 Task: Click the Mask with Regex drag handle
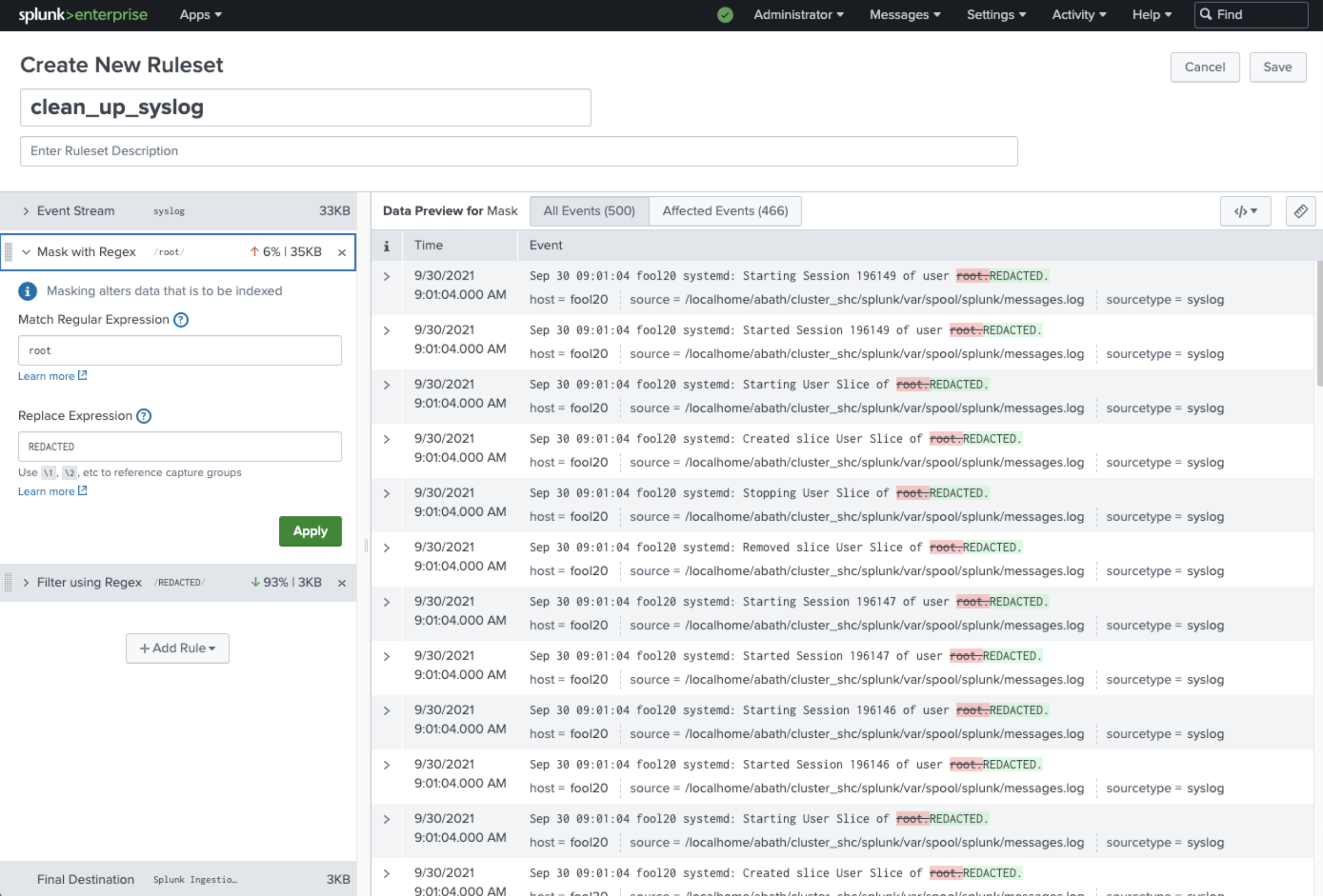point(8,252)
